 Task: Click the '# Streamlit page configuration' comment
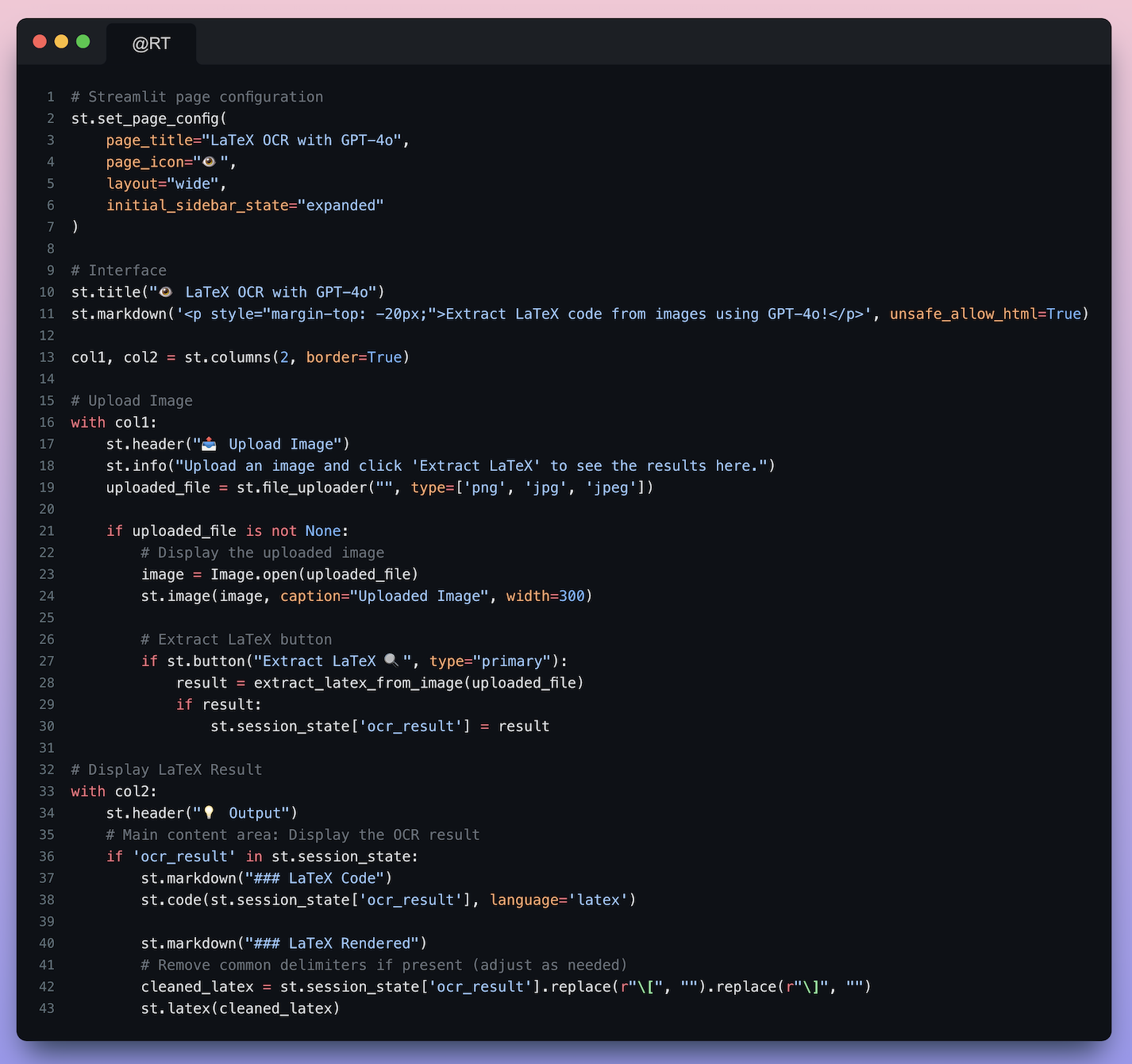coord(197,97)
